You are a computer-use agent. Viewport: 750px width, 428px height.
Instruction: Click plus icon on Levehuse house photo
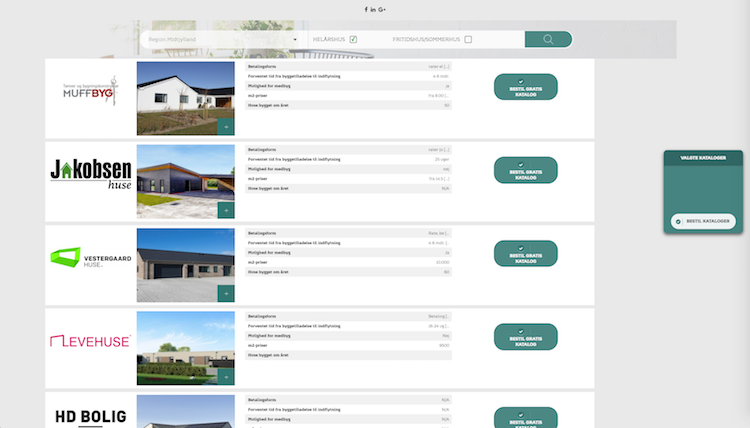225,377
